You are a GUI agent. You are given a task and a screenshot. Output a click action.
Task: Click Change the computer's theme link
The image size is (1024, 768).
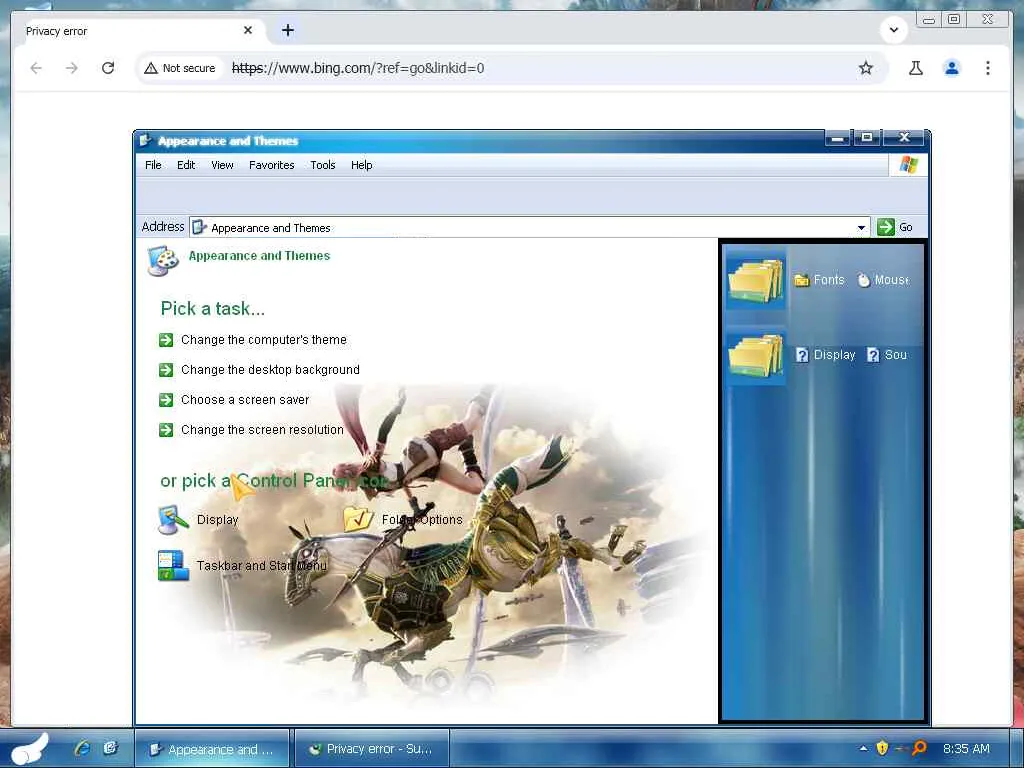pyautogui.click(x=264, y=340)
